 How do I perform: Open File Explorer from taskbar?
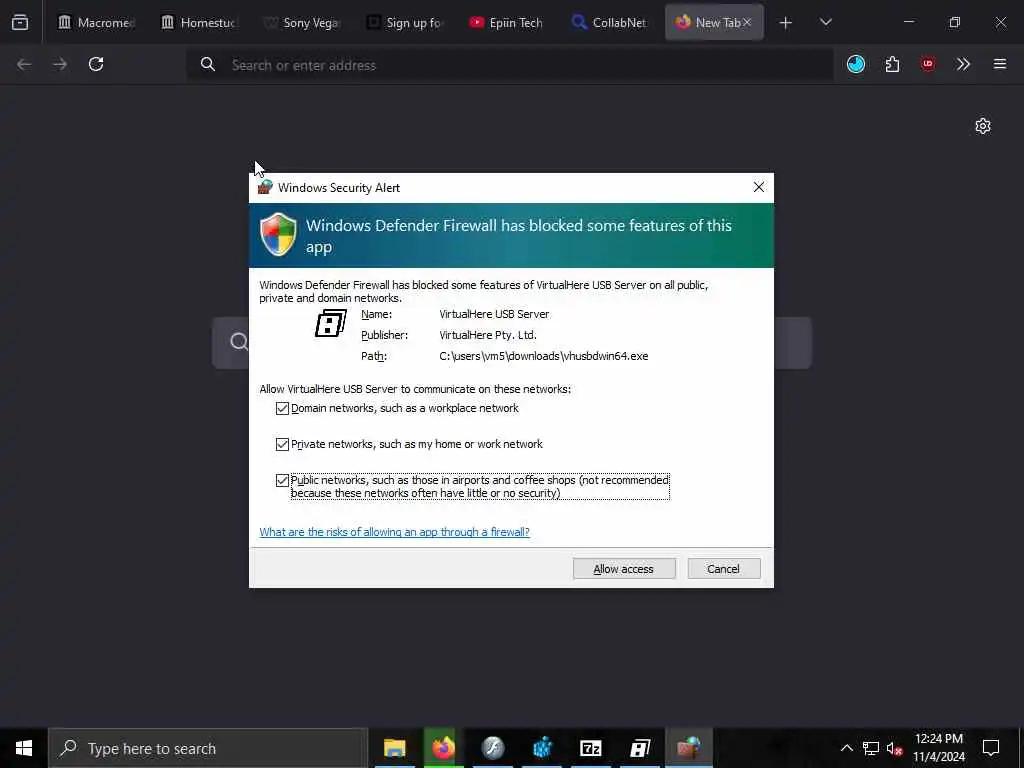pos(394,748)
